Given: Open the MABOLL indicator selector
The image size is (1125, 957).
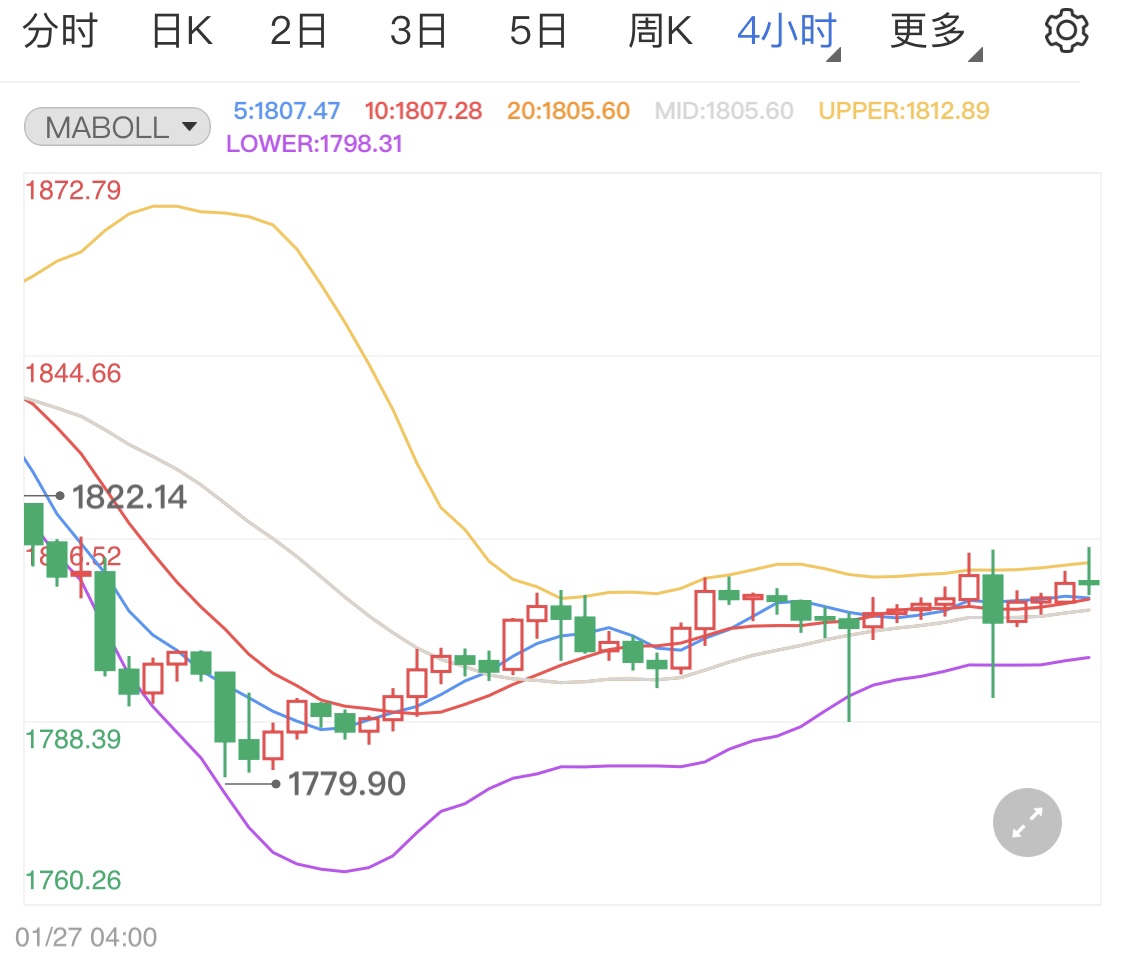Looking at the screenshot, I should coord(118,127).
